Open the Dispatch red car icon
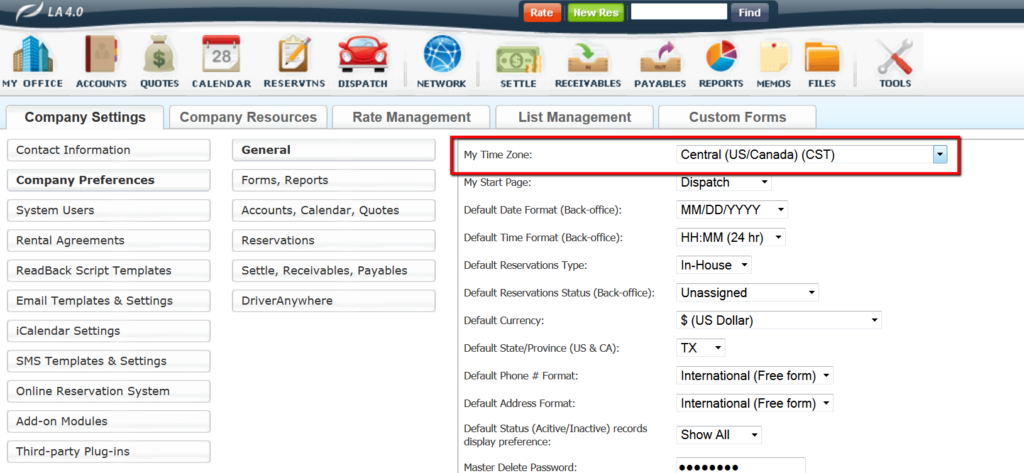The width and height of the screenshot is (1024, 473). [362, 56]
